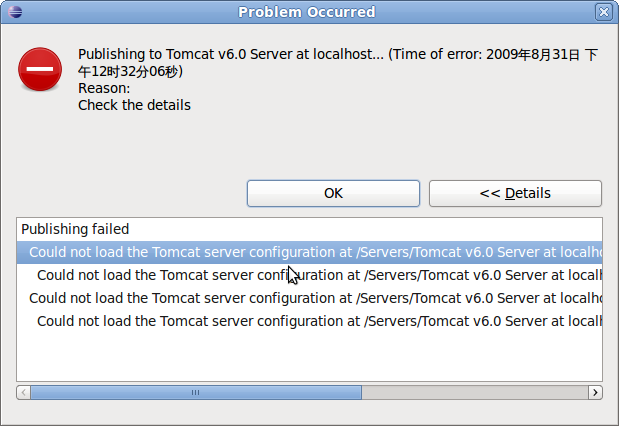Click the left scroll arrow of the details list
This screenshot has width=619, height=426.
coord(24,392)
